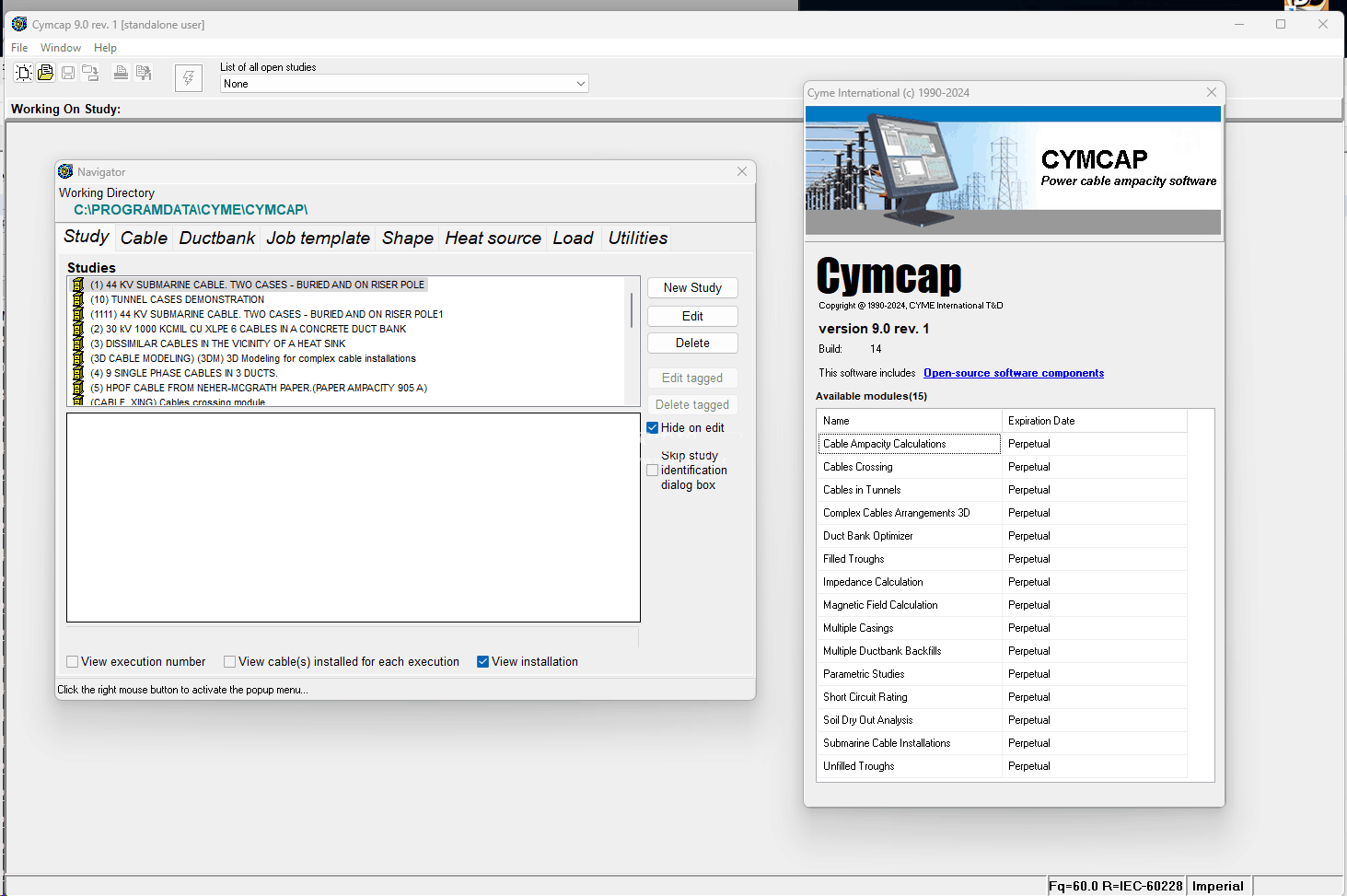Close the Navigator window
Screen dimensions: 1347x896
coord(742,171)
